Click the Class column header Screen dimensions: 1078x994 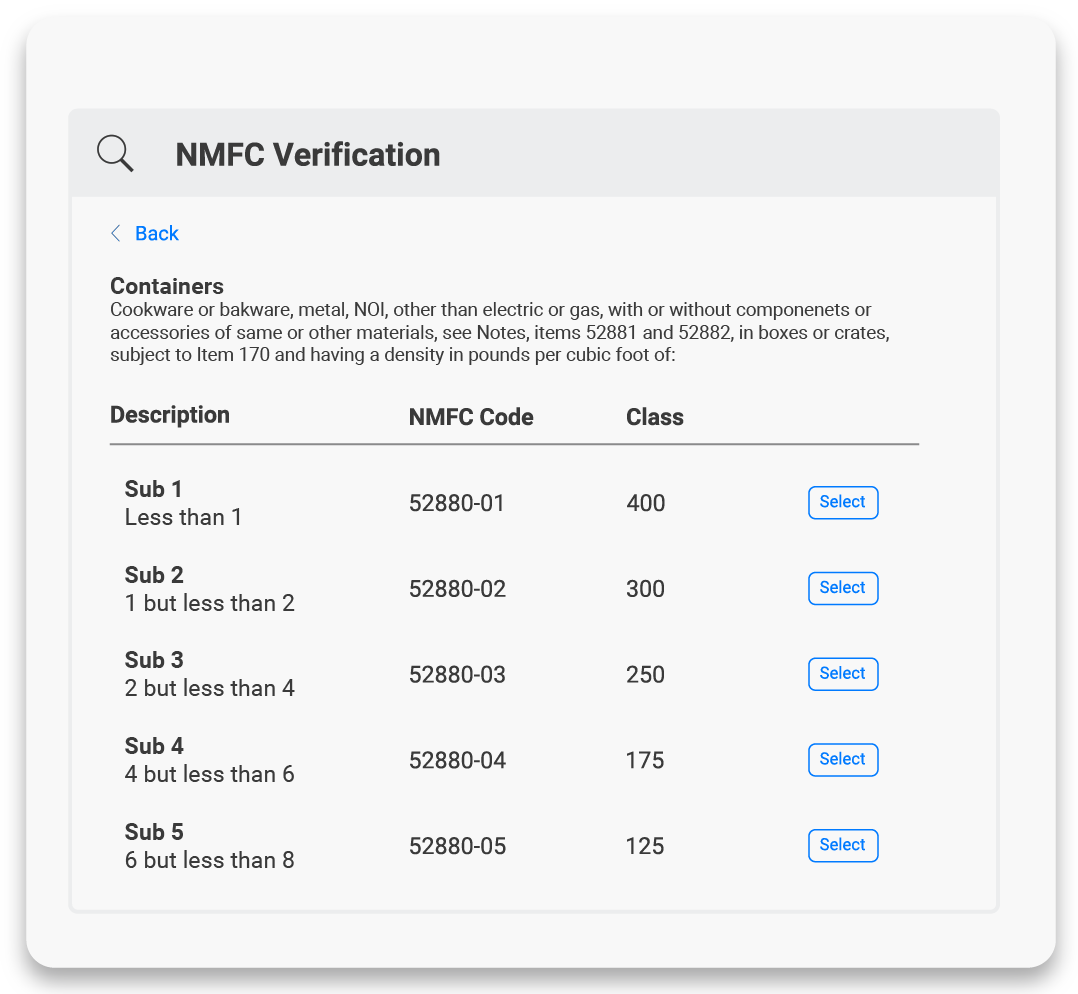pos(654,417)
